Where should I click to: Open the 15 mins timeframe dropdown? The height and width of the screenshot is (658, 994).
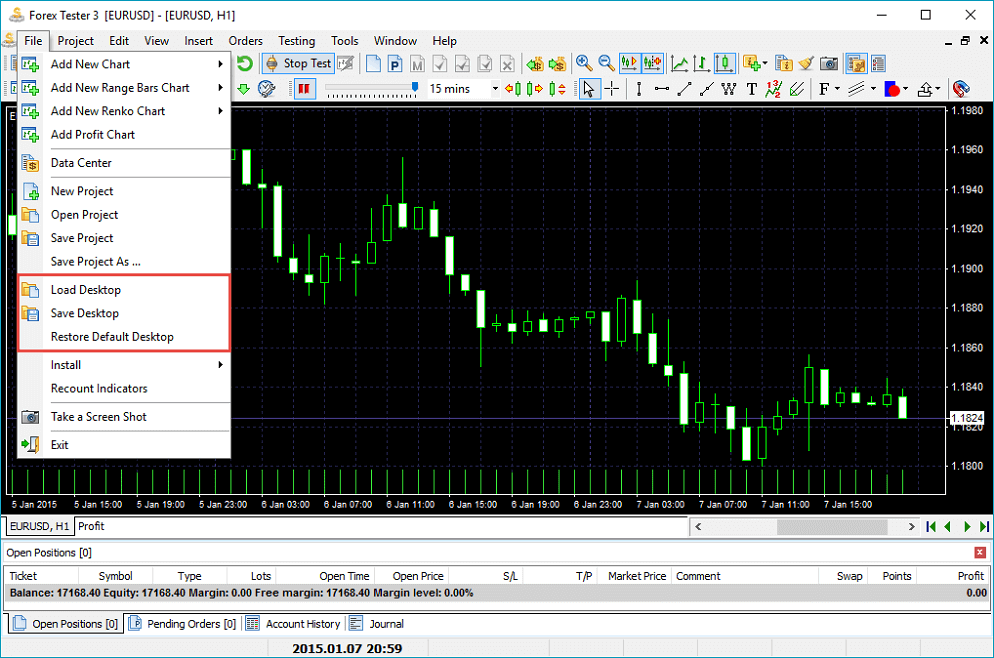pyautogui.click(x=495, y=89)
